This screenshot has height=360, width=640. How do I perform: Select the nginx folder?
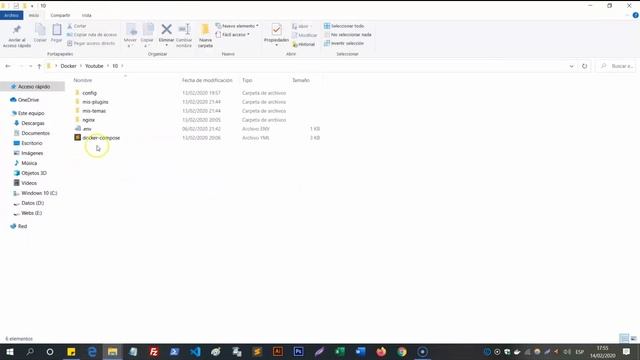click(89, 120)
